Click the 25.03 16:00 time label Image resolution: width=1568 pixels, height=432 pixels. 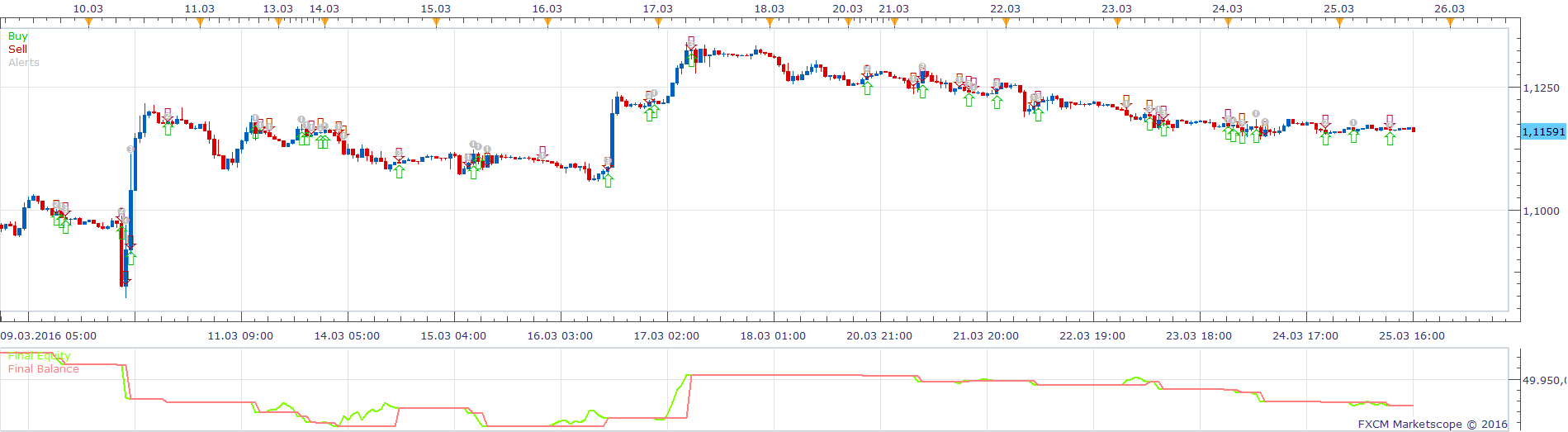pyautogui.click(x=1412, y=336)
